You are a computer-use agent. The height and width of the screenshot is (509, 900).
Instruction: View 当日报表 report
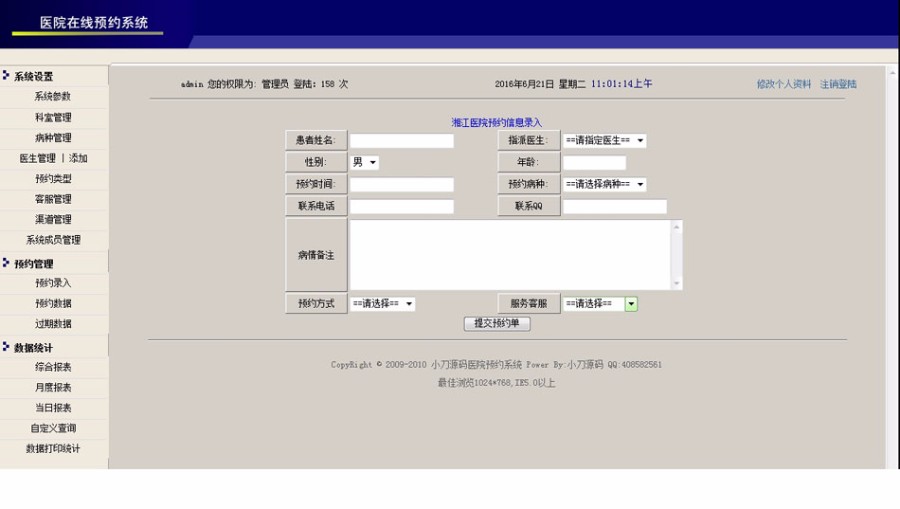[x=53, y=407]
